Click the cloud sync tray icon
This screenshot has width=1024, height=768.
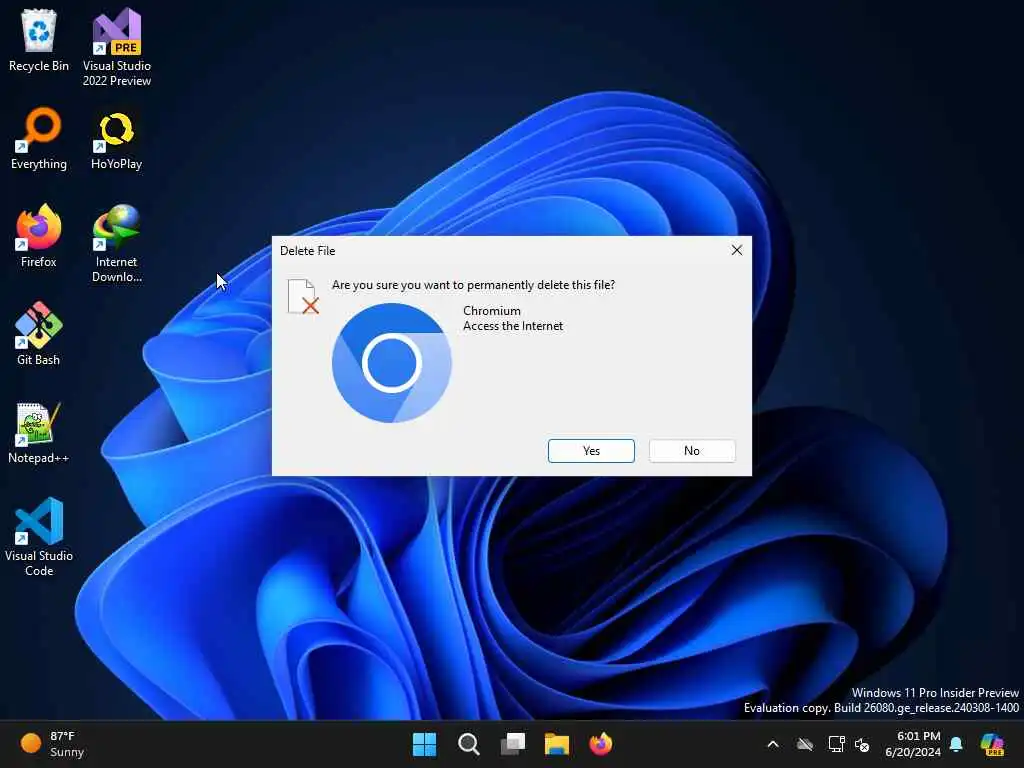(x=805, y=744)
